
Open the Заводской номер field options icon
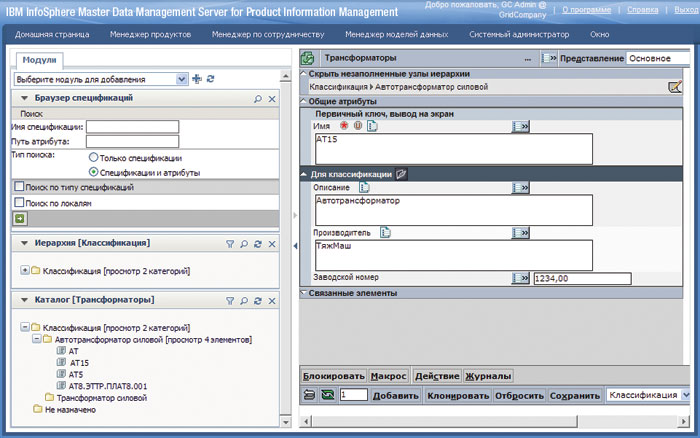pyautogui.click(x=521, y=279)
